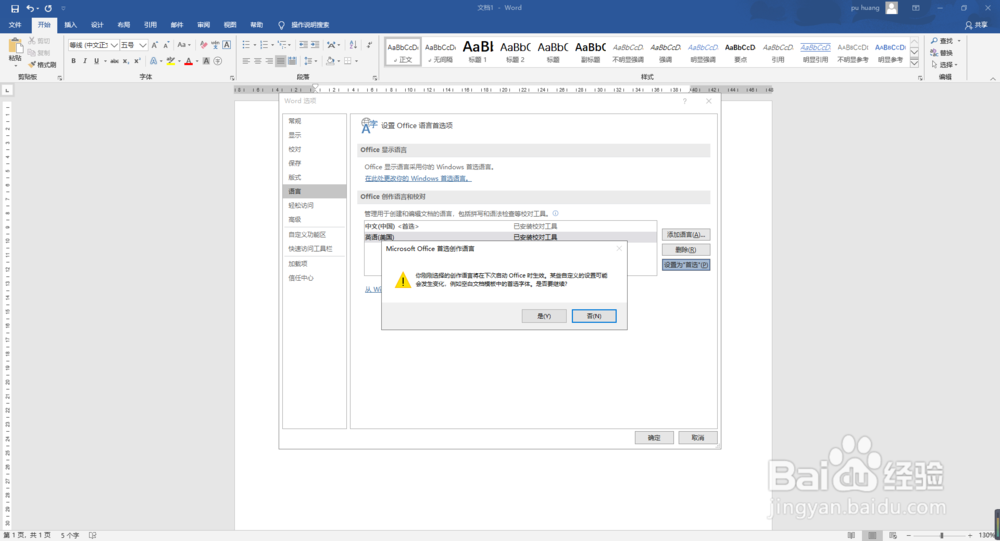Select 保存 category in Word Options sidebar
The image size is (1000, 541).
click(x=314, y=163)
